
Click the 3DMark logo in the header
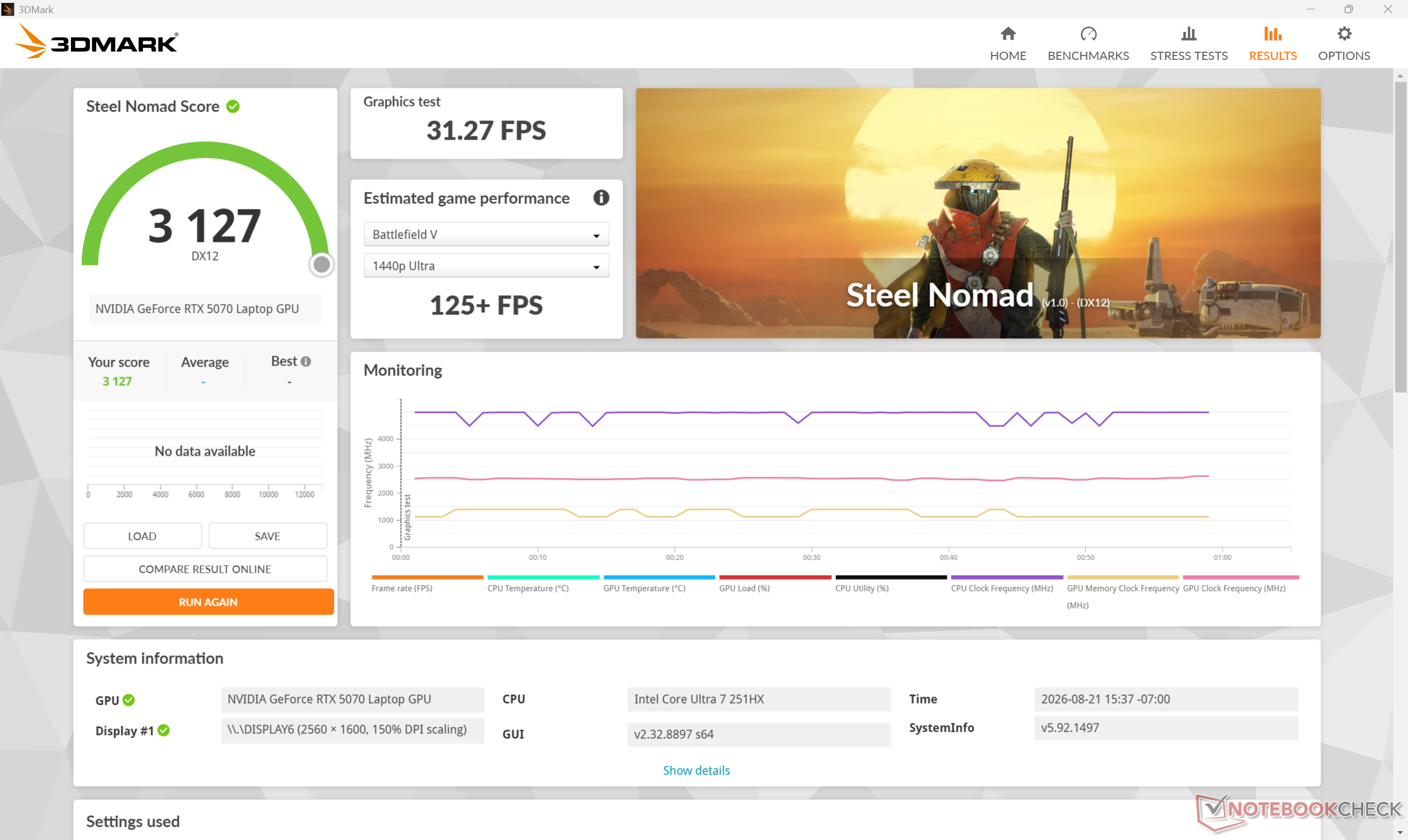(x=96, y=41)
